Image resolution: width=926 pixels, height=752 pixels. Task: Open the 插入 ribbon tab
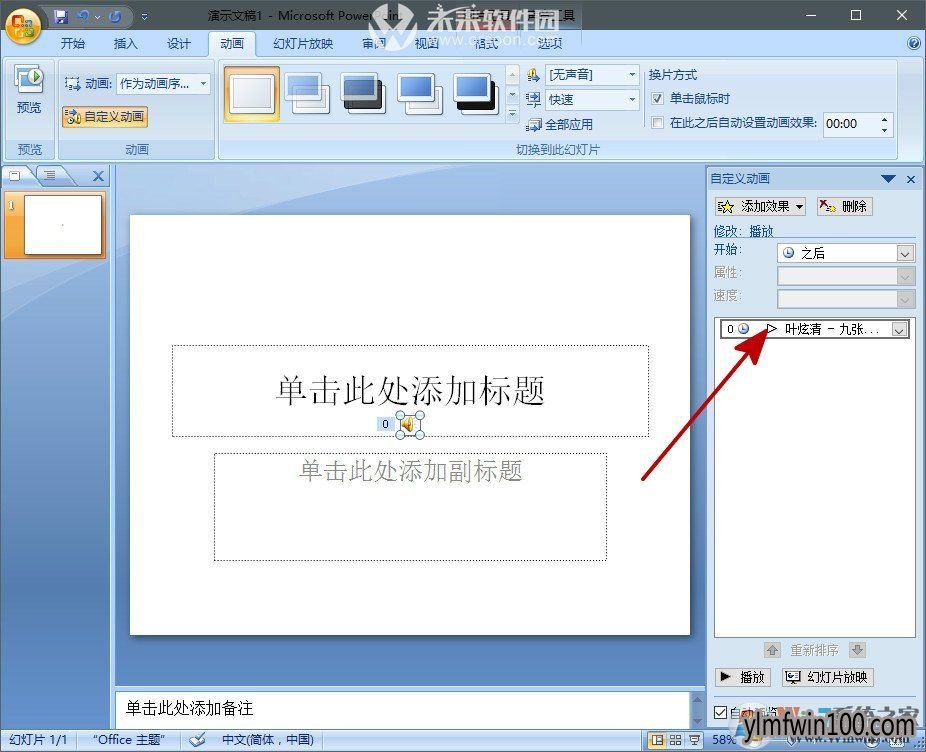click(125, 43)
